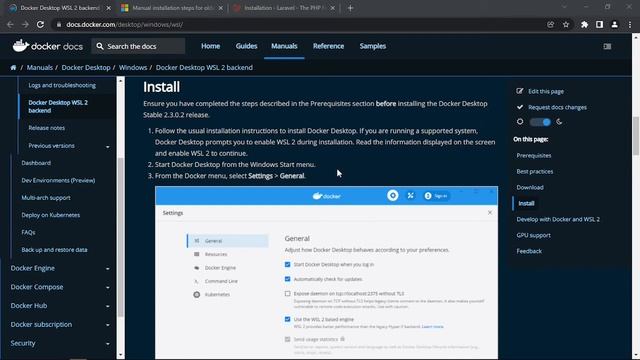Image resolution: width=640 pixels, height=360 pixels.
Task: Open the browser side panel icon
Action: tap(599, 24)
